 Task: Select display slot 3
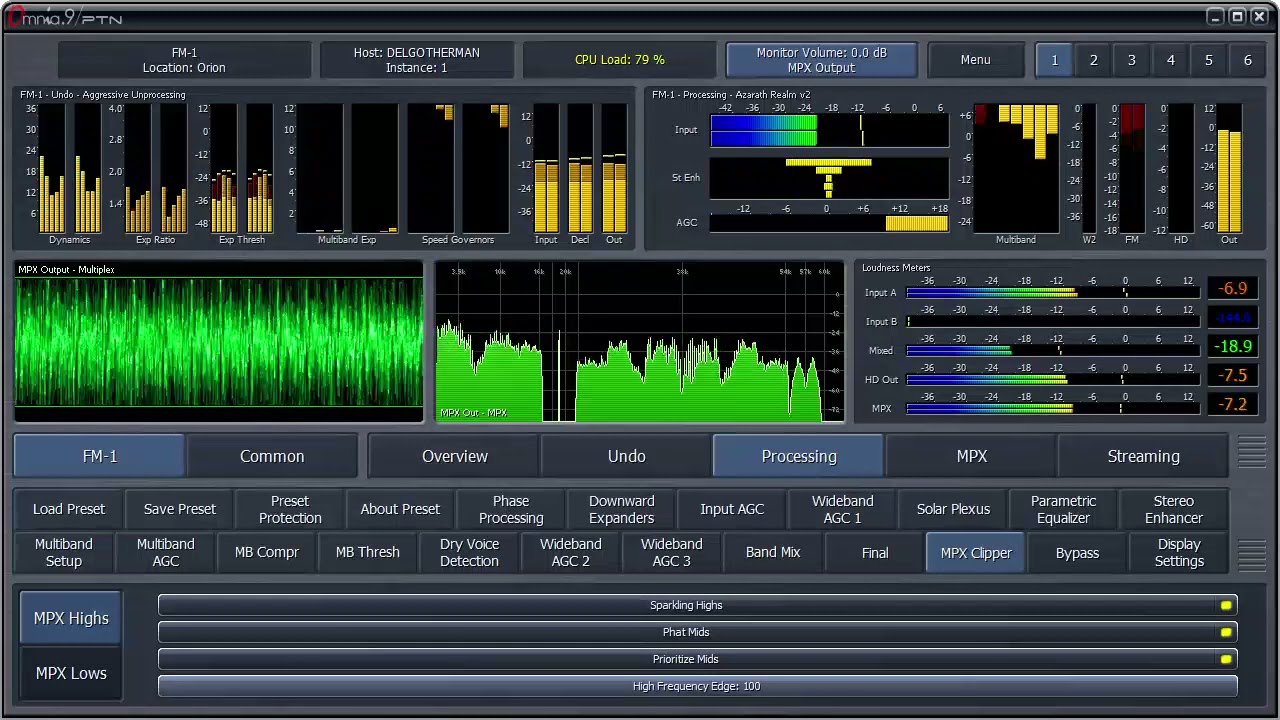pos(1132,60)
